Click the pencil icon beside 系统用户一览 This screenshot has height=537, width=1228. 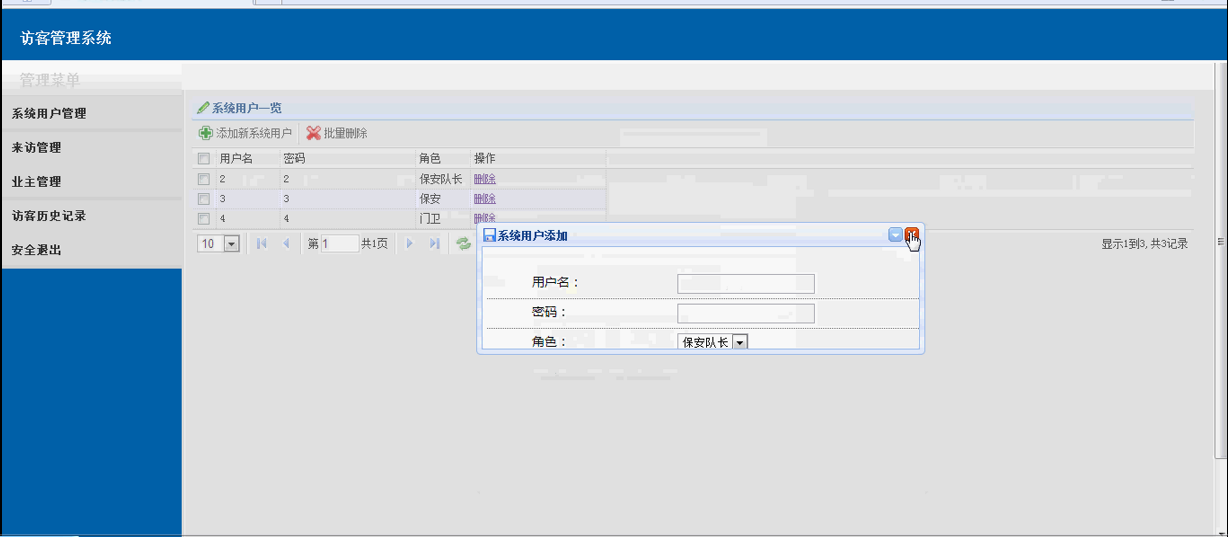click(x=204, y=107)
